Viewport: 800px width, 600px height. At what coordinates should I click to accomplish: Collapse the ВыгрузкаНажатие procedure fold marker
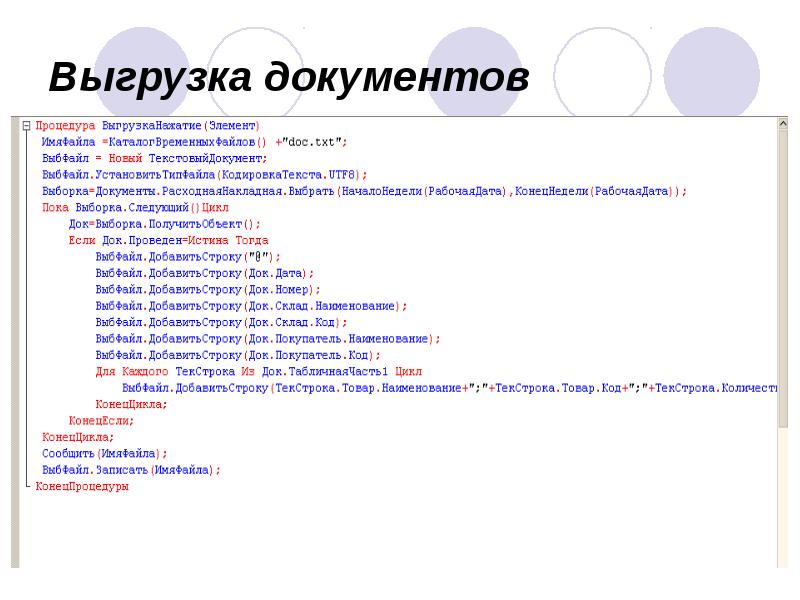coord(27,126)
